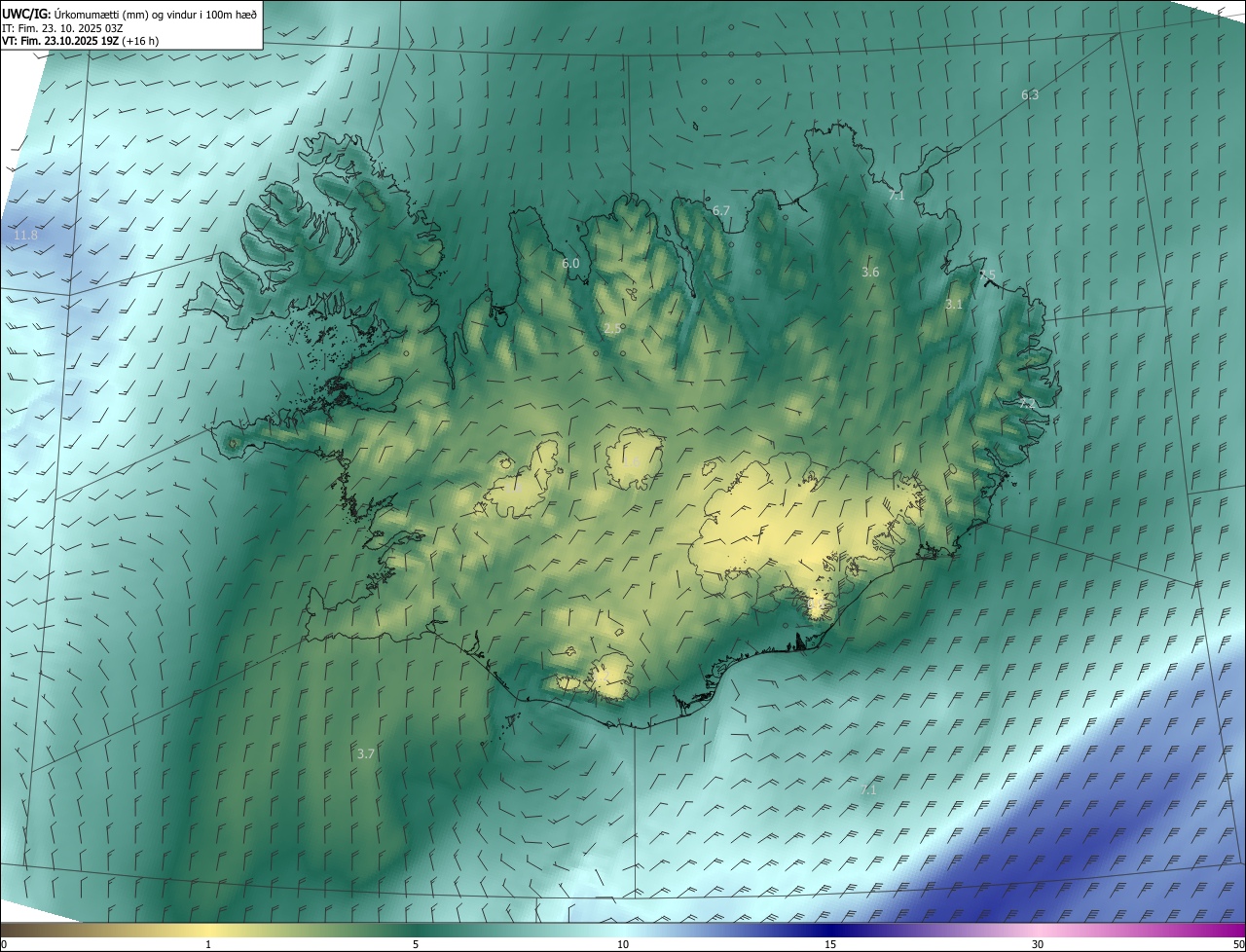Click the 30 tick label on the colour scale
This screenshot has height=952, width=1246.
coord(1038,944)
